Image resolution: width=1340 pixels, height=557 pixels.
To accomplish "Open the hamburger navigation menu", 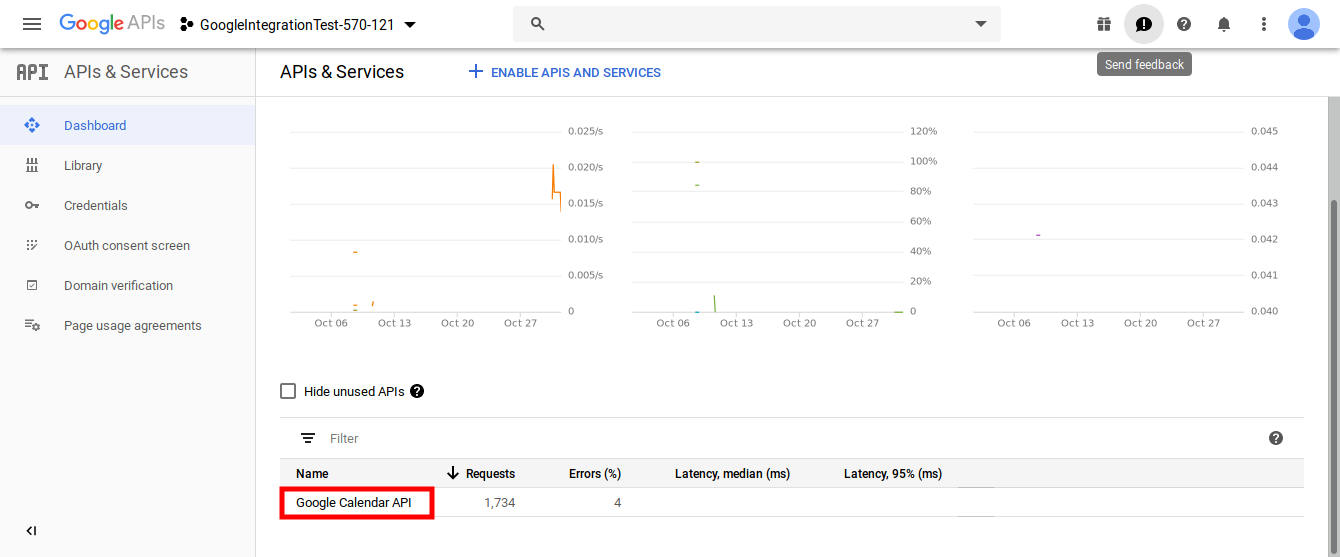I will (32, 24).
